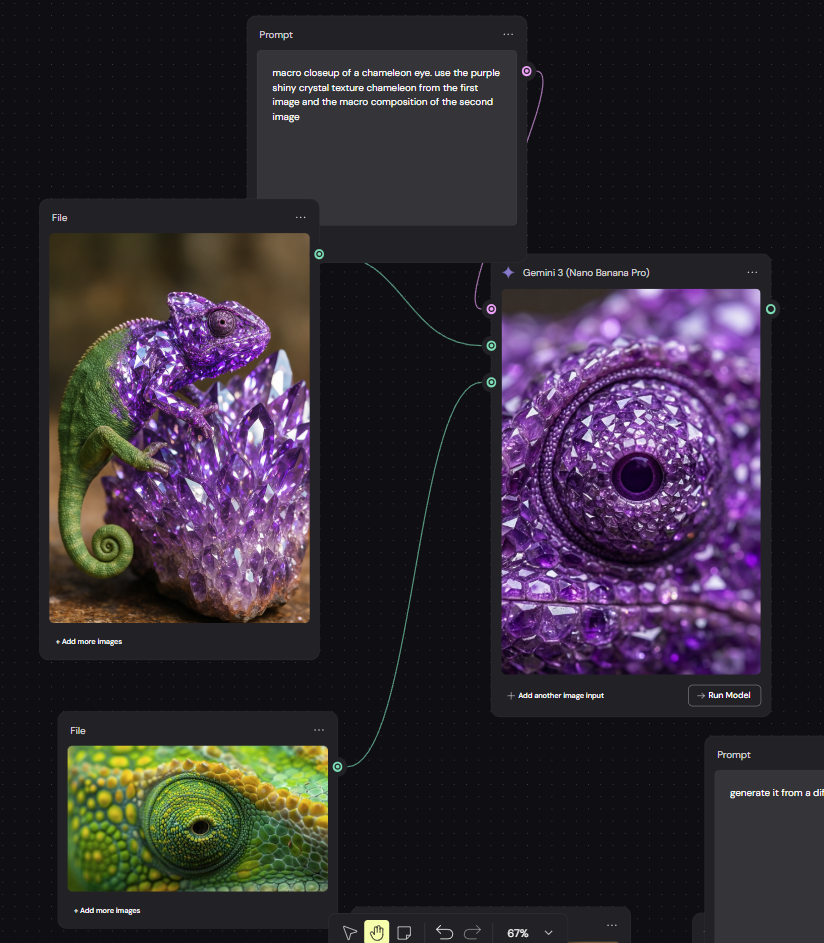Image resolution: width=824 pixels, height=943 pixels.
Task: Click the Gemini node's lower green image input port
Action: tap(491, 382)
